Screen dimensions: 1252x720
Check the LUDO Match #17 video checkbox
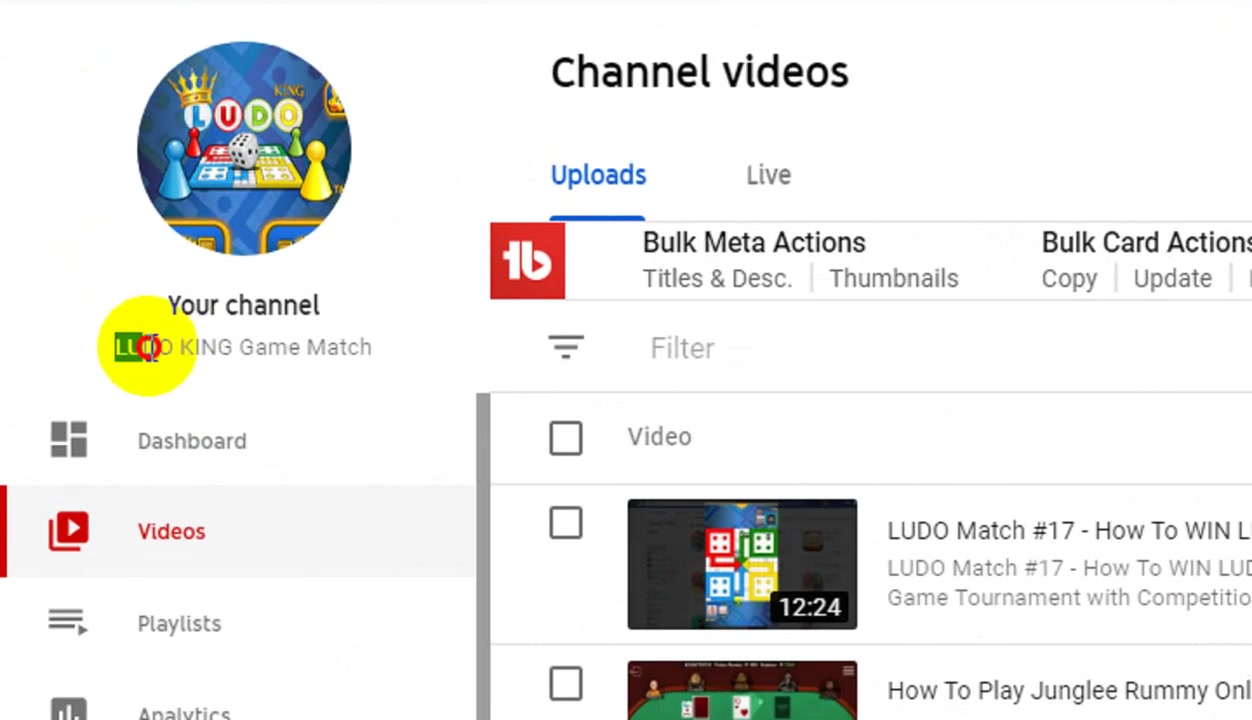coord(566,523)
